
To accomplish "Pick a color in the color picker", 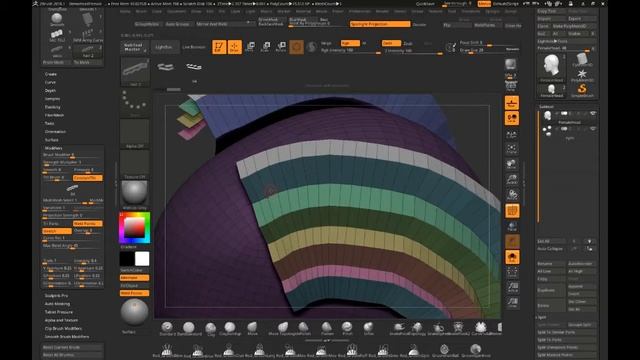I will coord(135,227).
